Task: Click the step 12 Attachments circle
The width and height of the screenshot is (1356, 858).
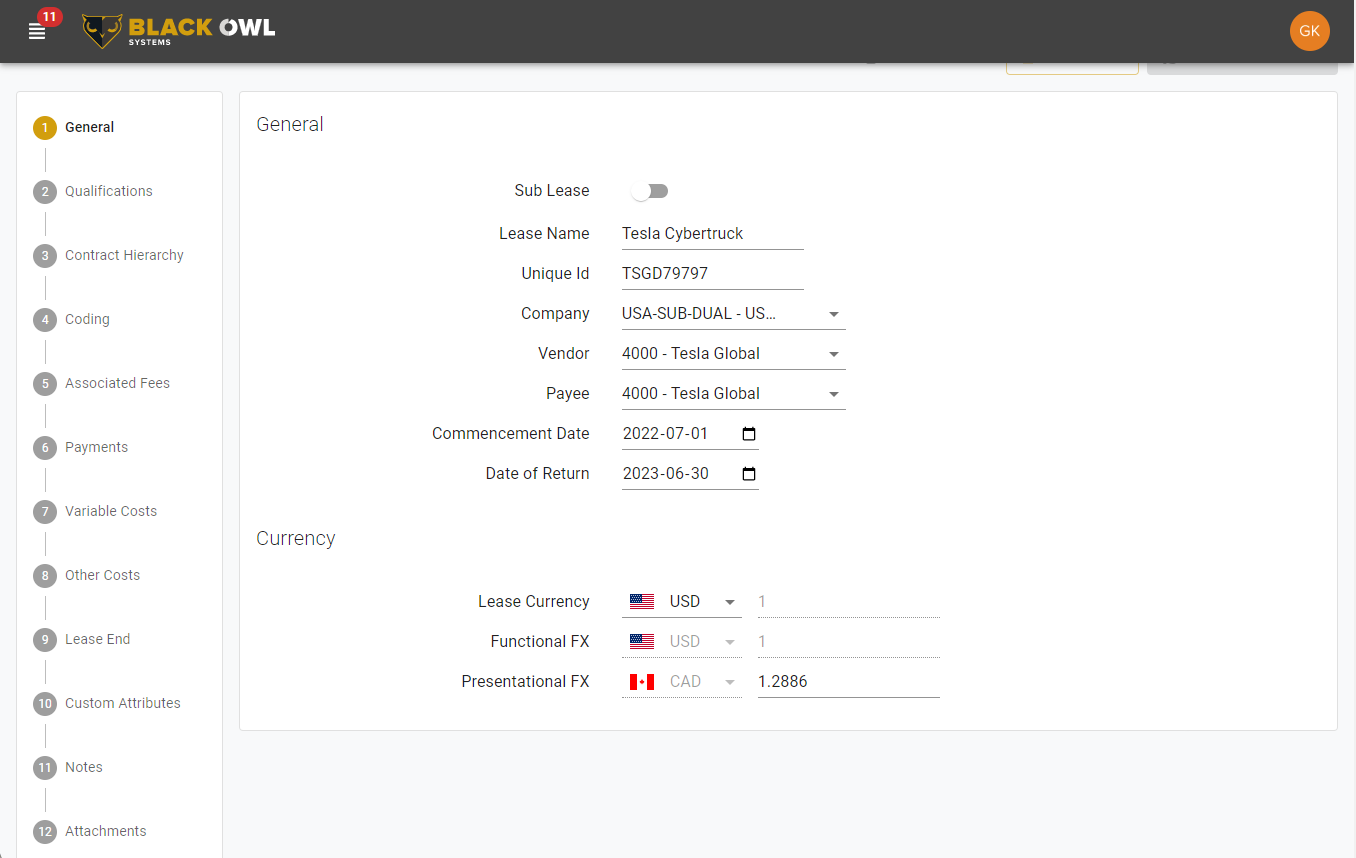Action: pyautogui.click(x=45, y=831)
